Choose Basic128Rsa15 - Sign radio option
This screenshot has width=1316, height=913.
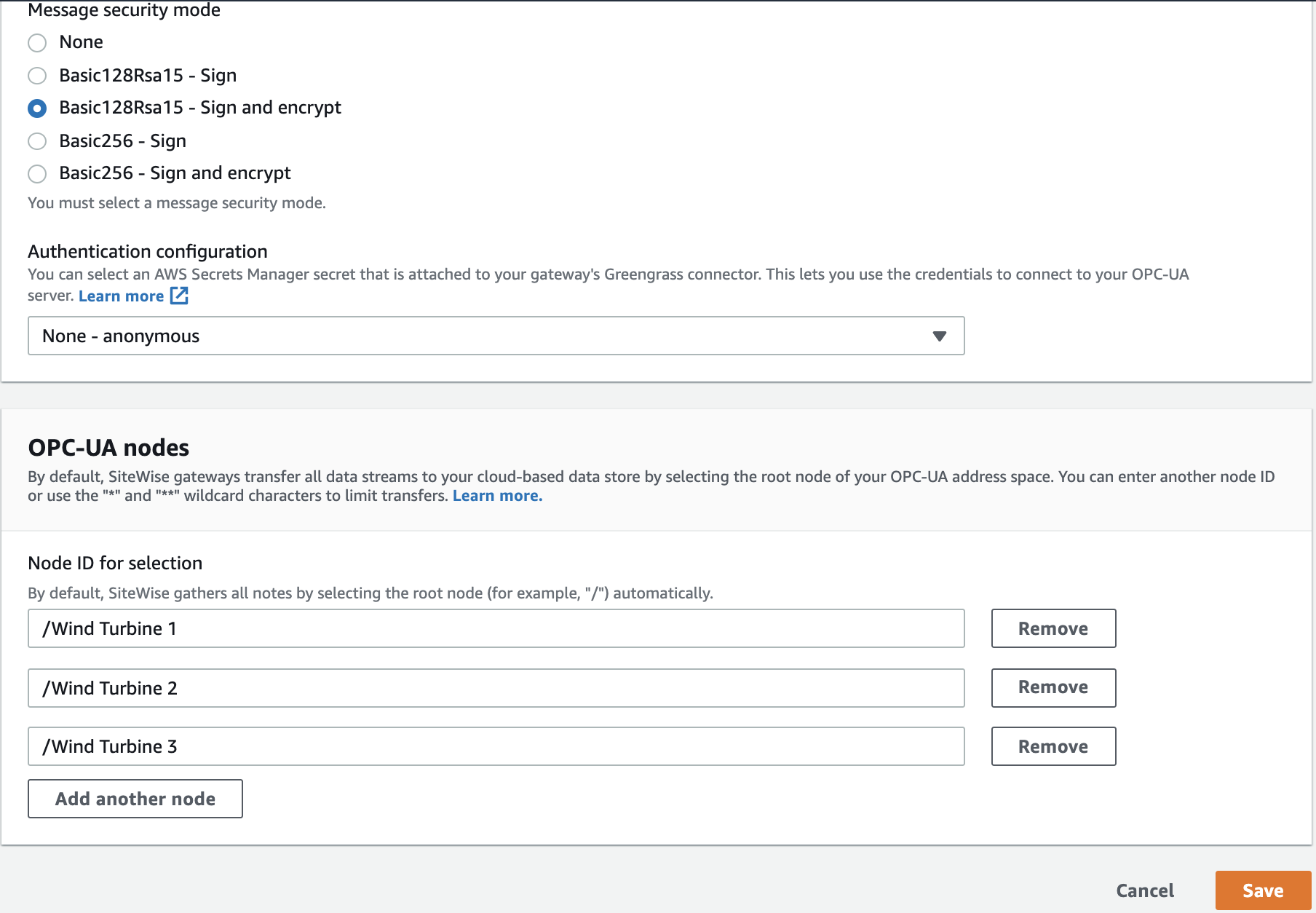(x=37, y=76)
